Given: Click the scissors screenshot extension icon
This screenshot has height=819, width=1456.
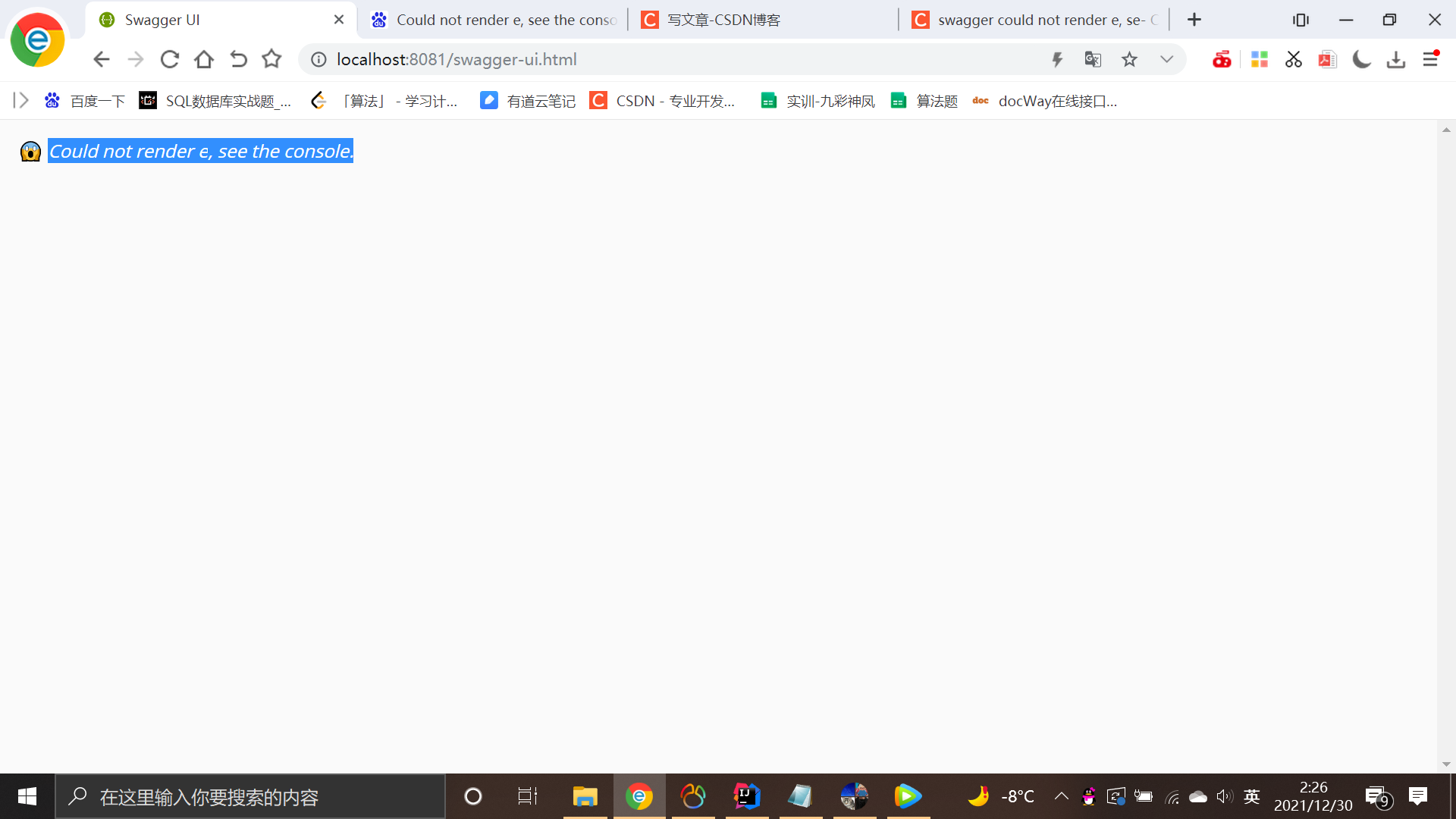Looking at the screenshot, I should pos(1294,59).
